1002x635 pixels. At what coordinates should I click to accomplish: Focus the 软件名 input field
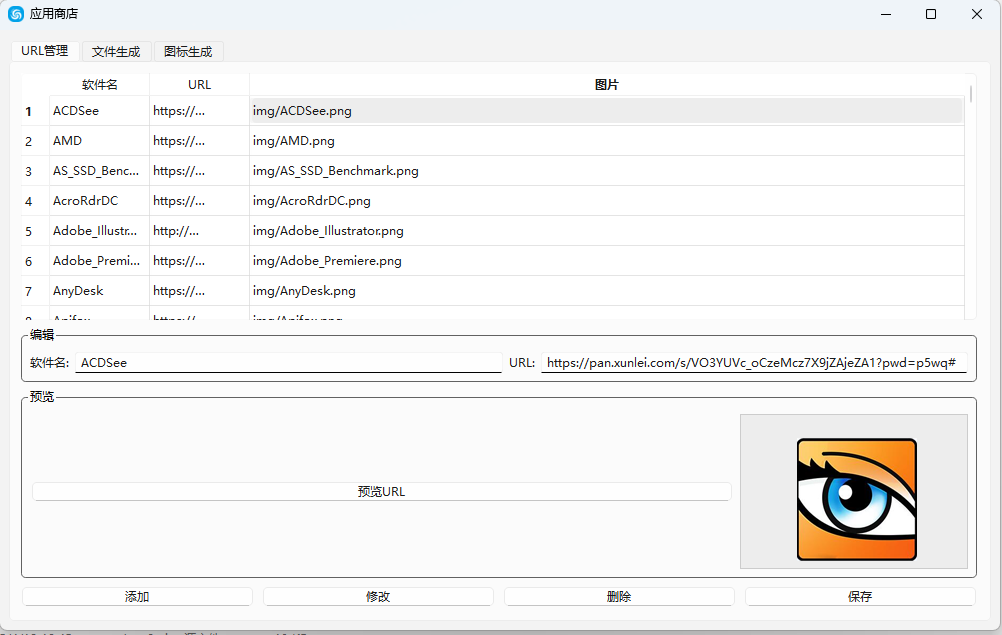tap(288, 362)
